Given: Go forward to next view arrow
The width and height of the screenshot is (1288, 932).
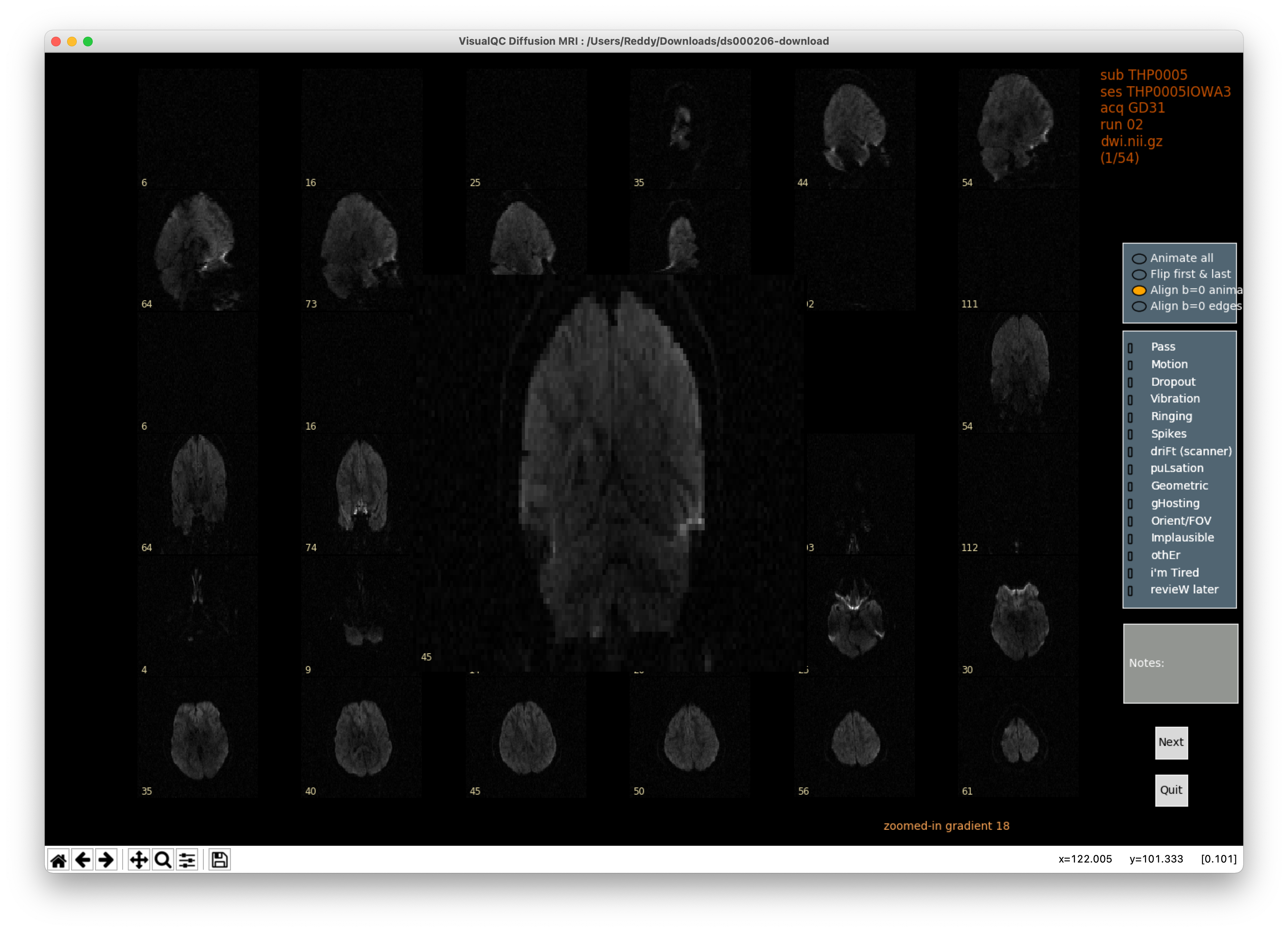Looking at the screenshot, I should point(106,859).
